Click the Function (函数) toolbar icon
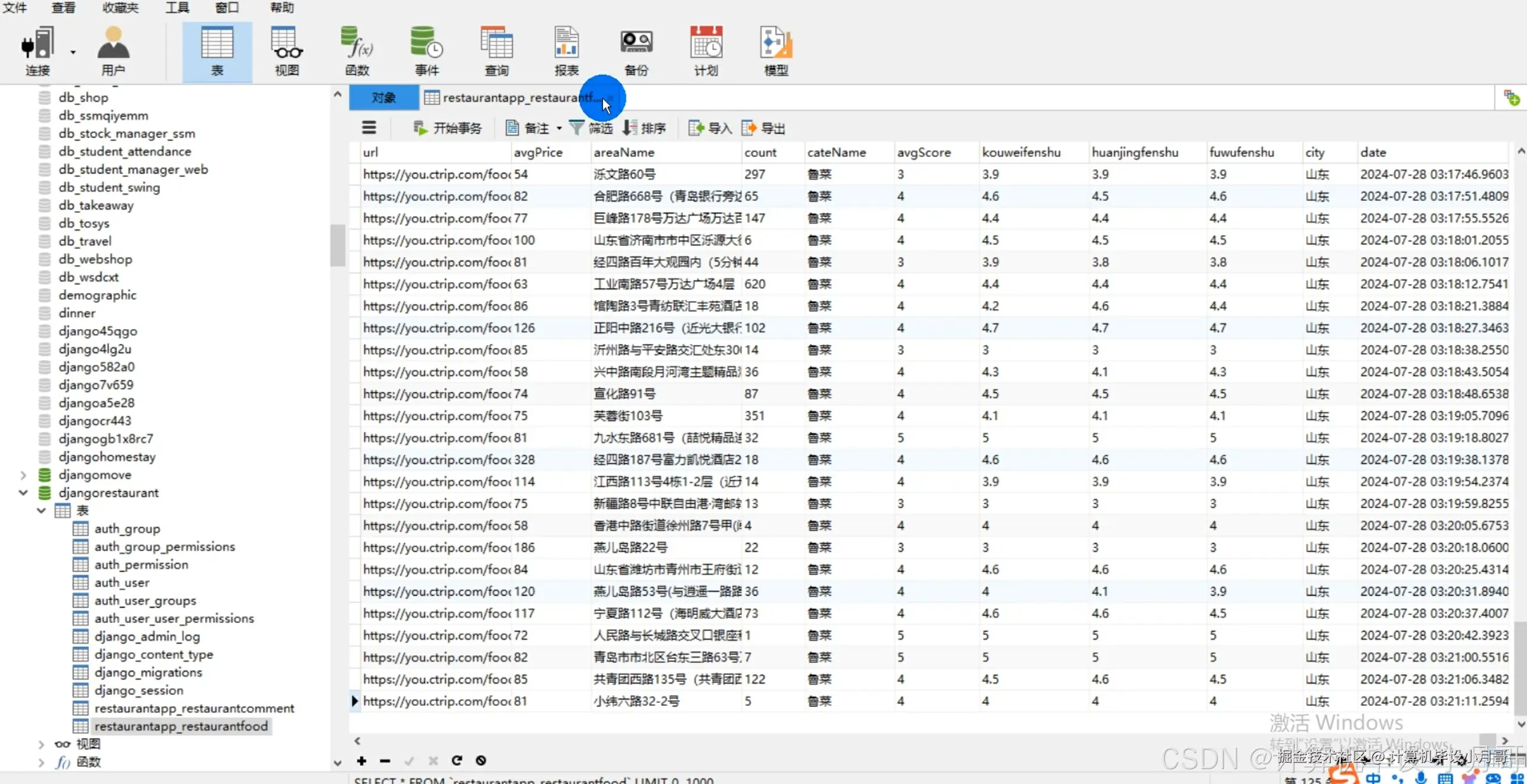This screenshot has width=1527, height=784. tap(357, 51)
